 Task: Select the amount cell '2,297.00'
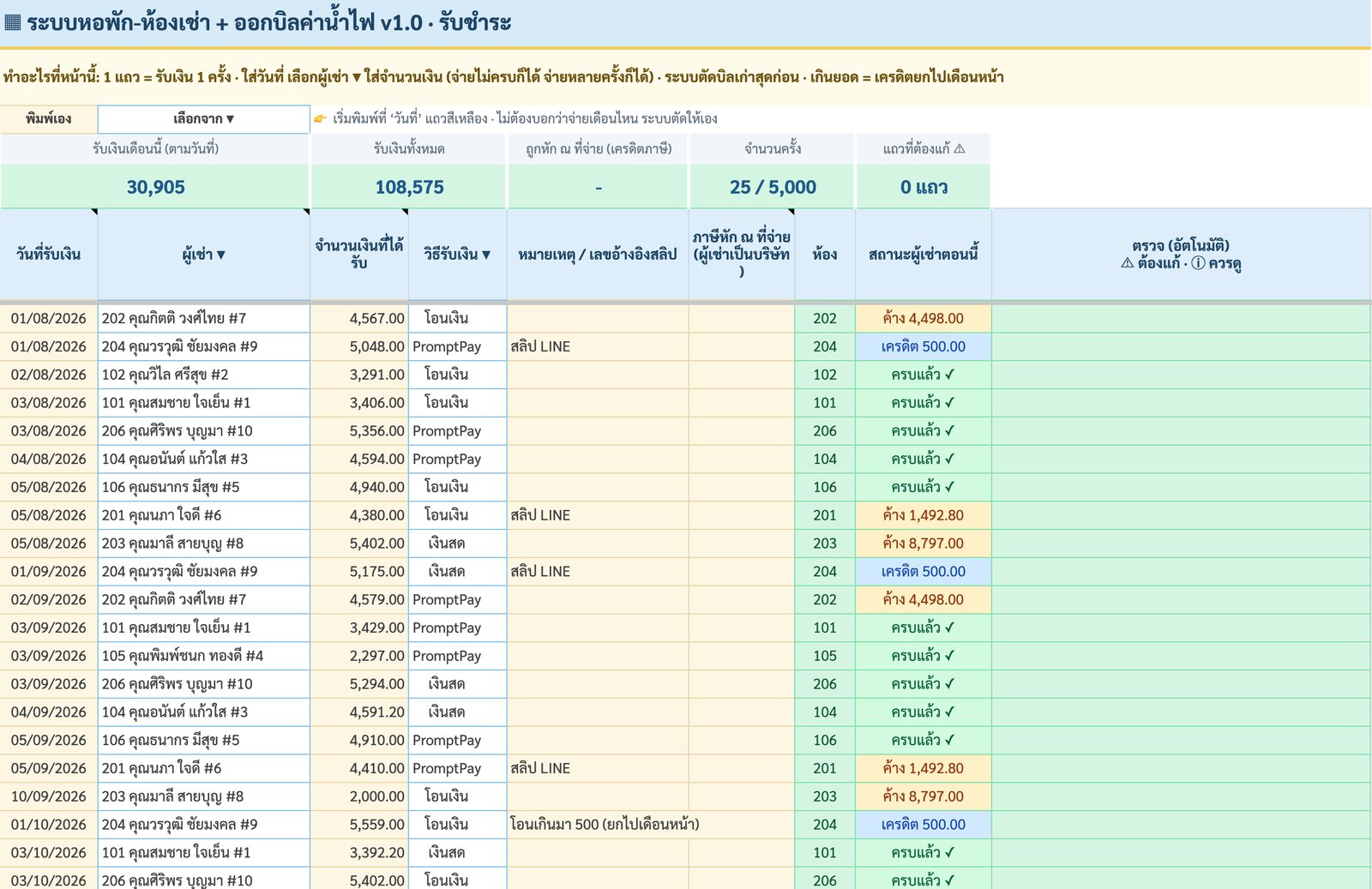[359, 656]
